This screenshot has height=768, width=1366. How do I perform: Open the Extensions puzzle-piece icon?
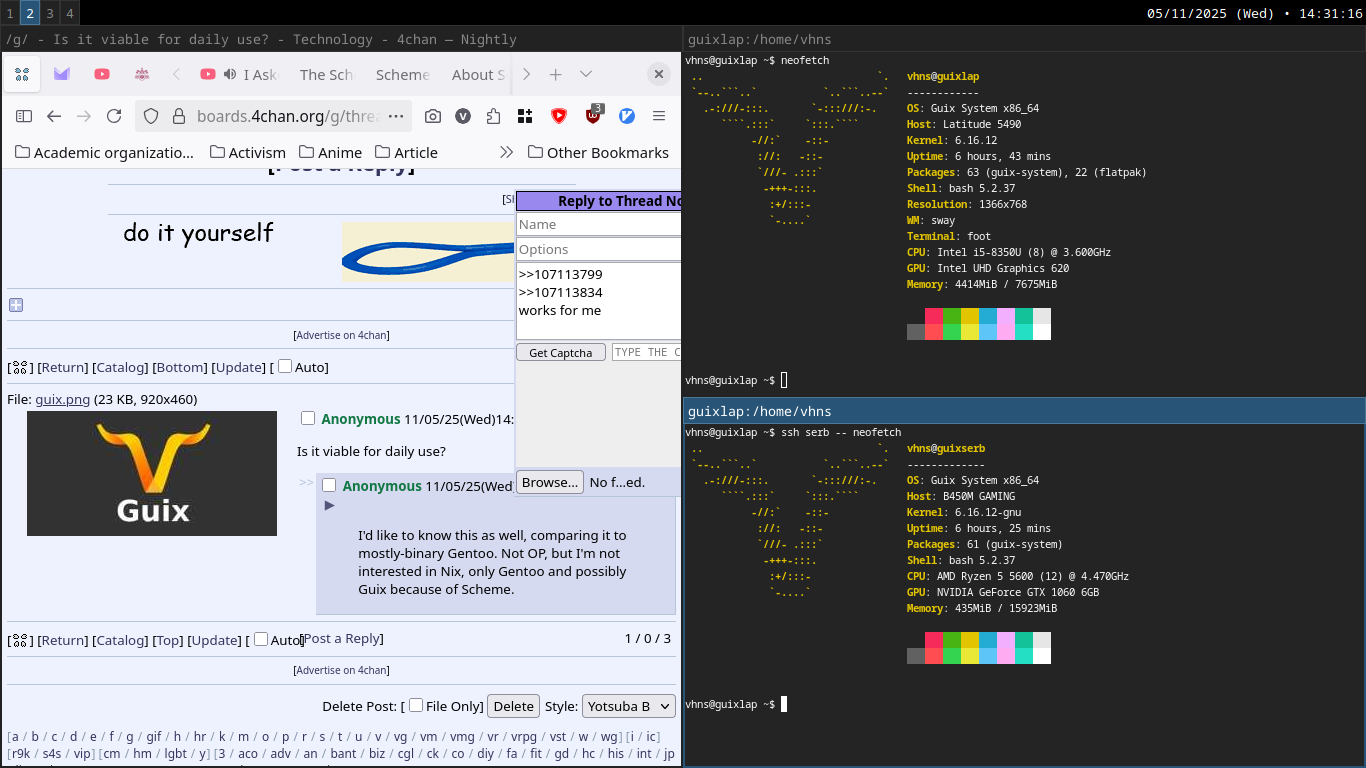(x=493, y=116)
